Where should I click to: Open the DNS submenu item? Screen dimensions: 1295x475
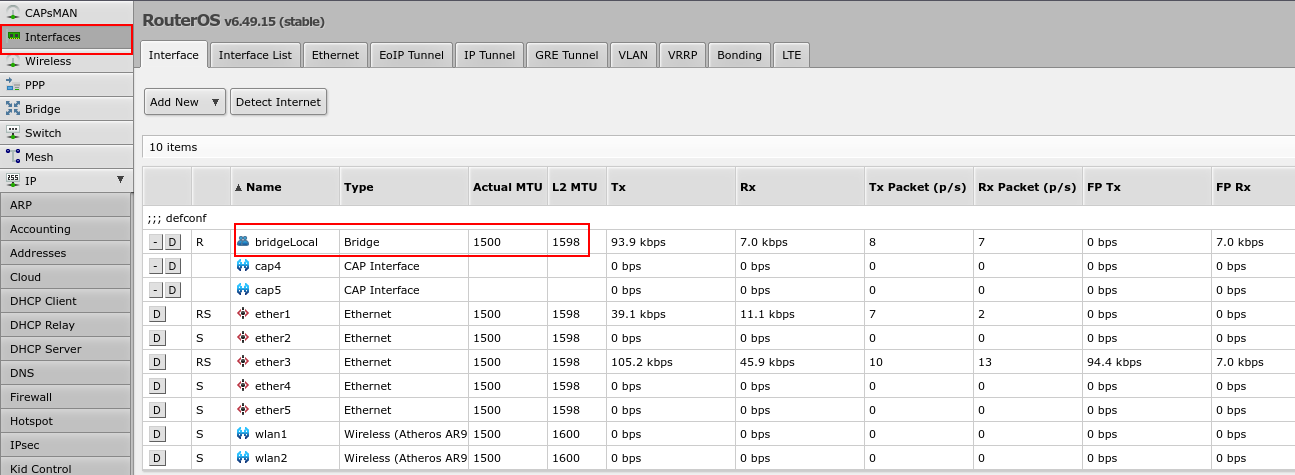[65, 373]
